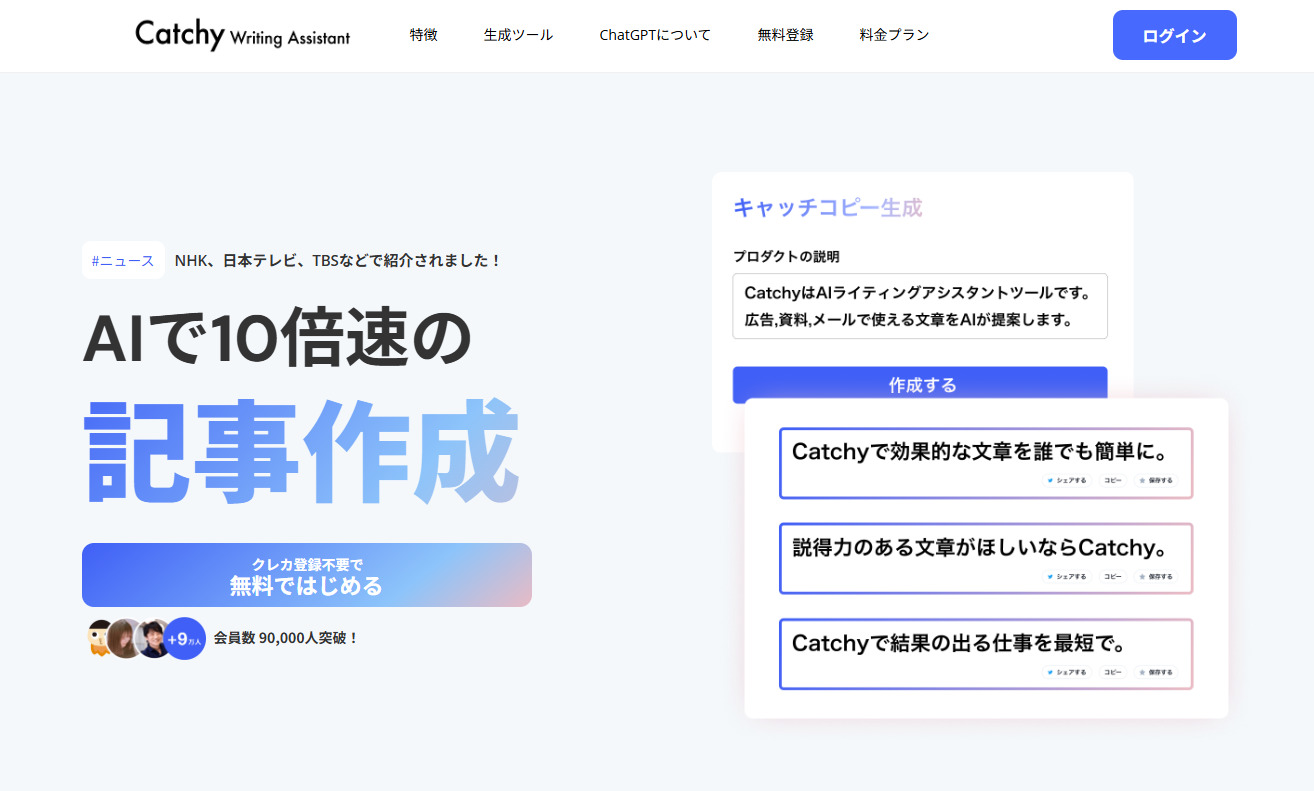This screenshot has height=791, width=1314.
Task: Click the プロダクトの説明 label
Action: point(786,256)
